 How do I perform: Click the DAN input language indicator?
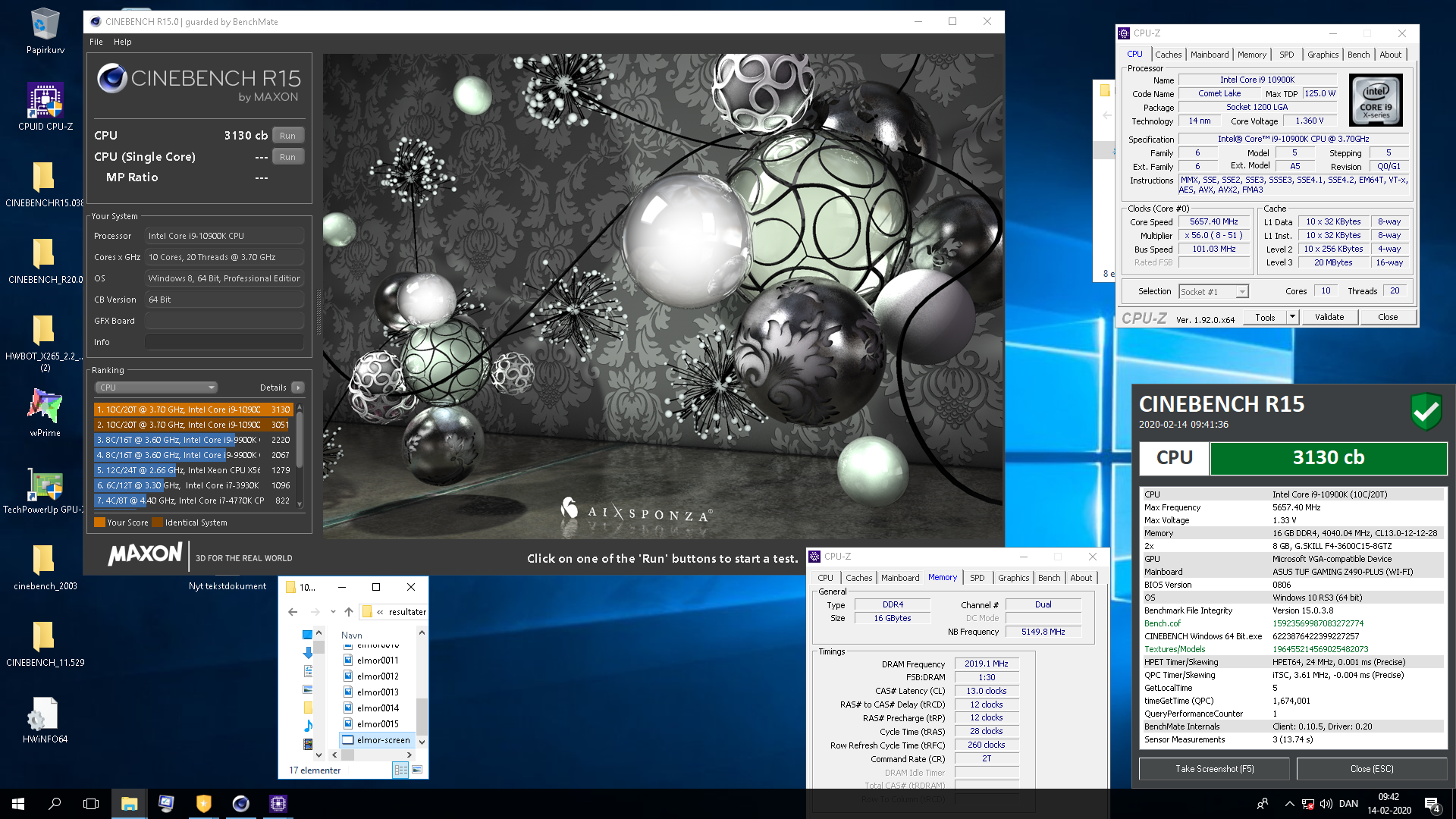(x=1348, y=804)
